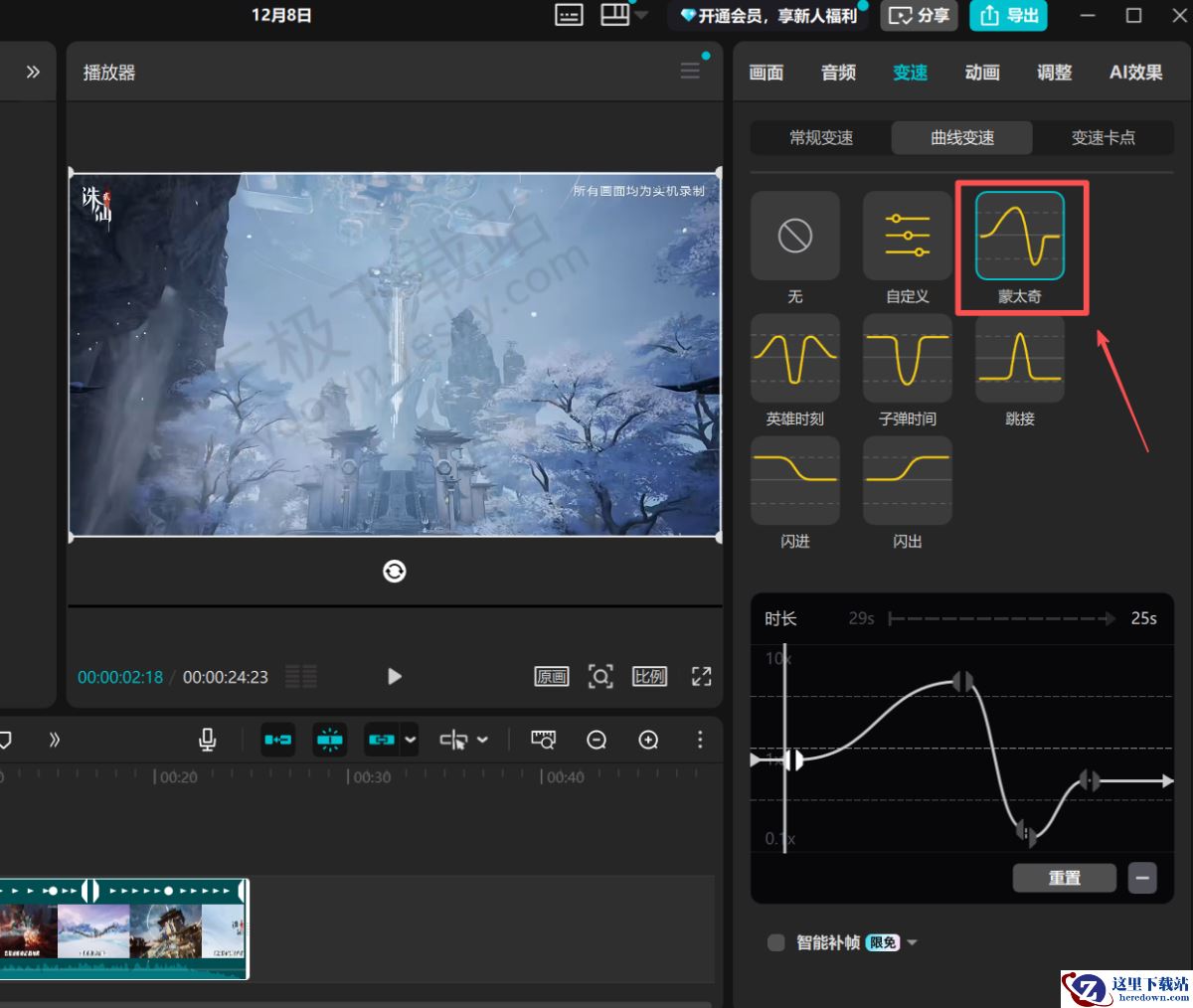
Task: Click the timeline zoom out magnifier
Action: (x=596, y=740)
